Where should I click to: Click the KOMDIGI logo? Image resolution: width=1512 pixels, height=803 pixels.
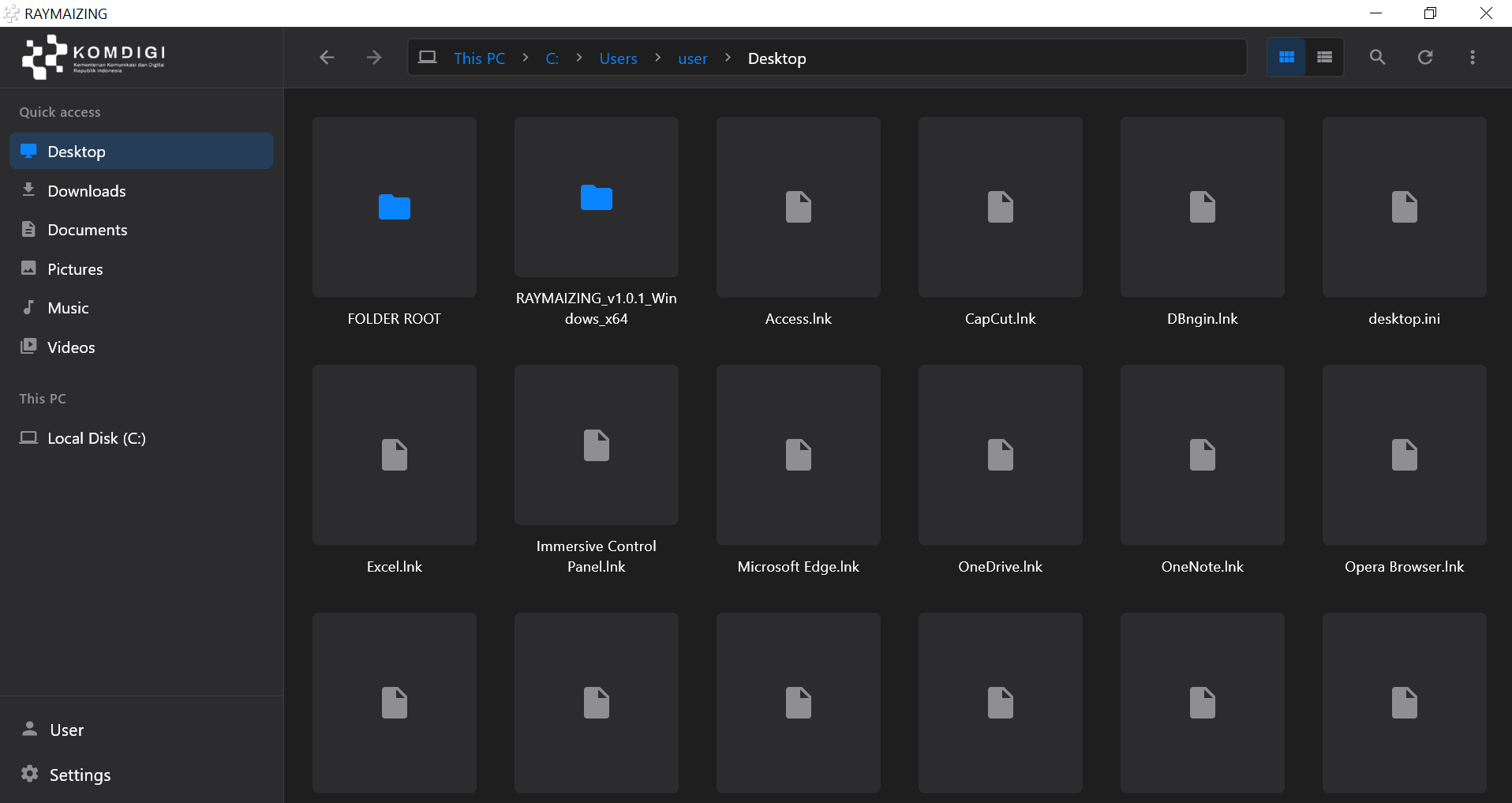(x=94, y=57)
